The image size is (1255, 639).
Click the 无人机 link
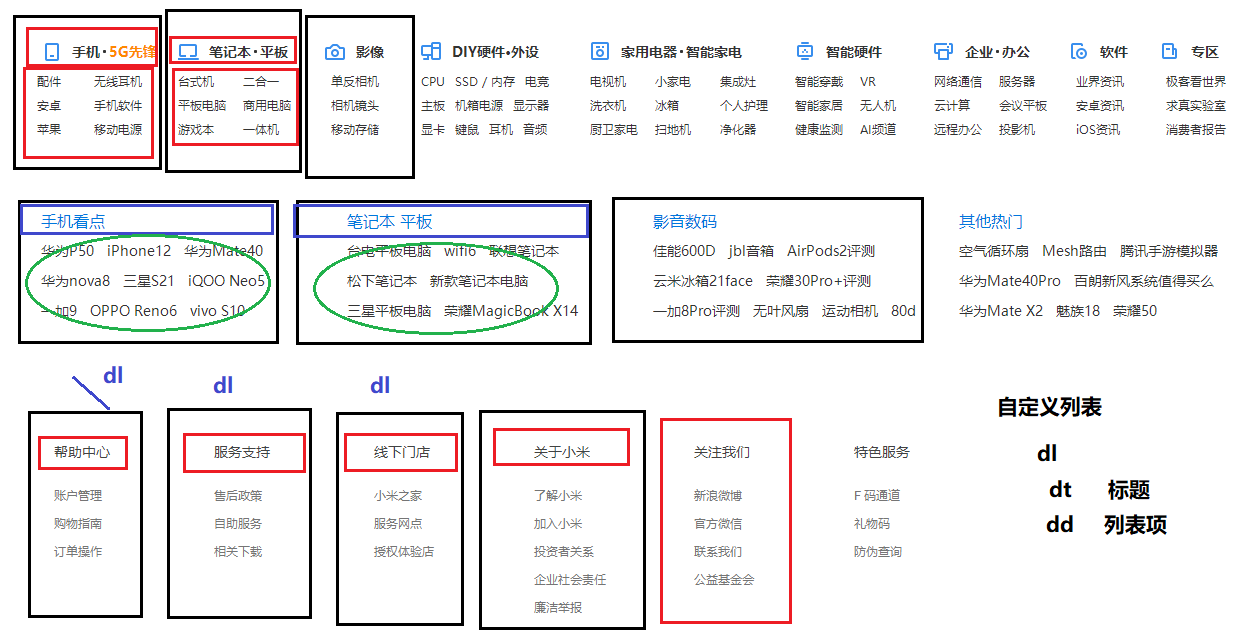878,105
